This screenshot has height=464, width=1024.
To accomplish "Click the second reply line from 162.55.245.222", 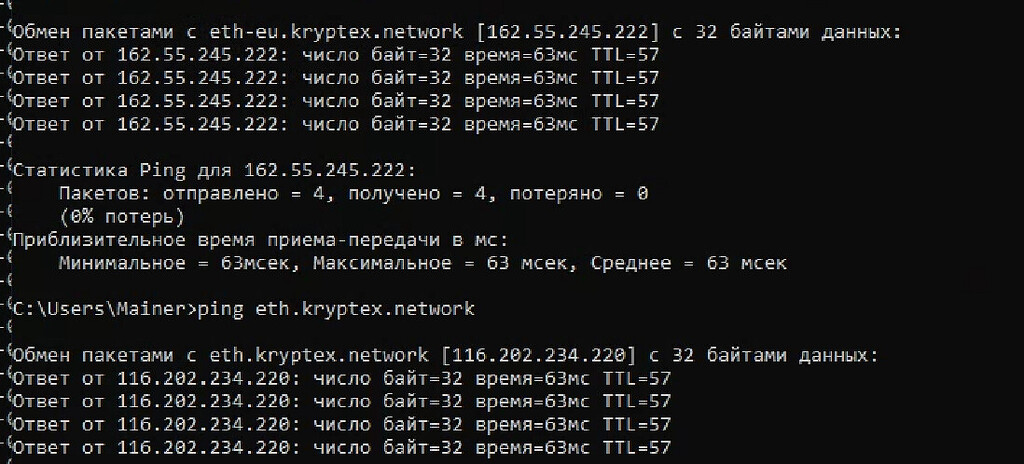I will [x=335, y=78].
